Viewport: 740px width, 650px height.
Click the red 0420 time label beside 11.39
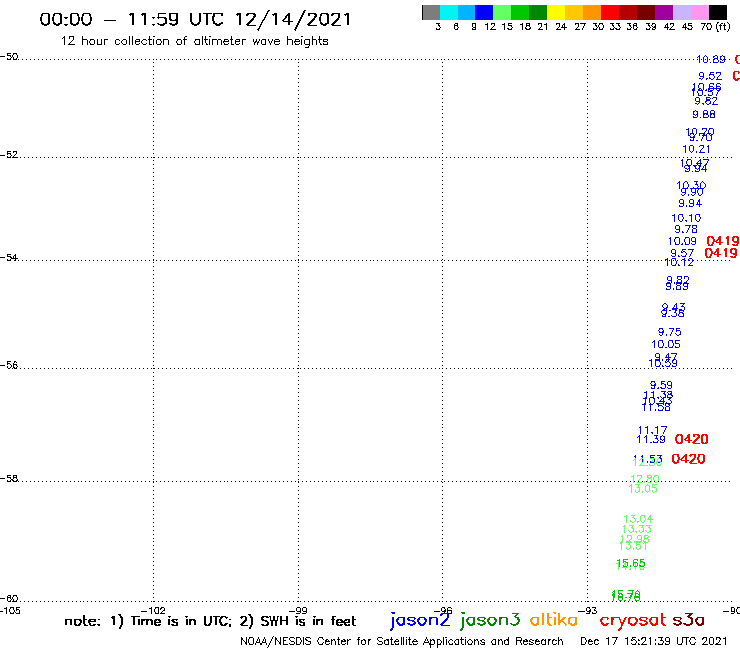[691, 439]
